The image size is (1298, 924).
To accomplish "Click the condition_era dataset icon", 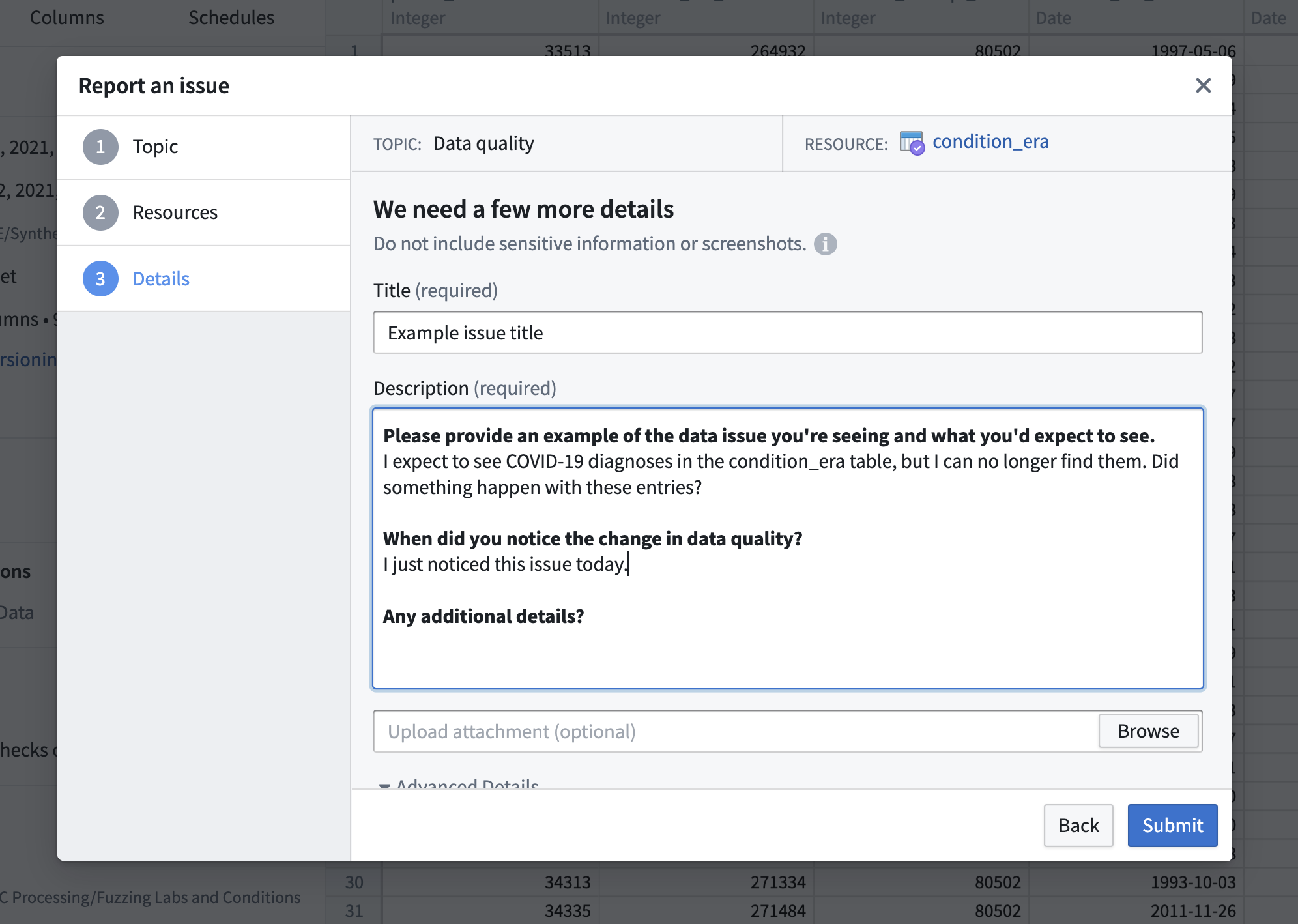I will (x=911, y=143).
